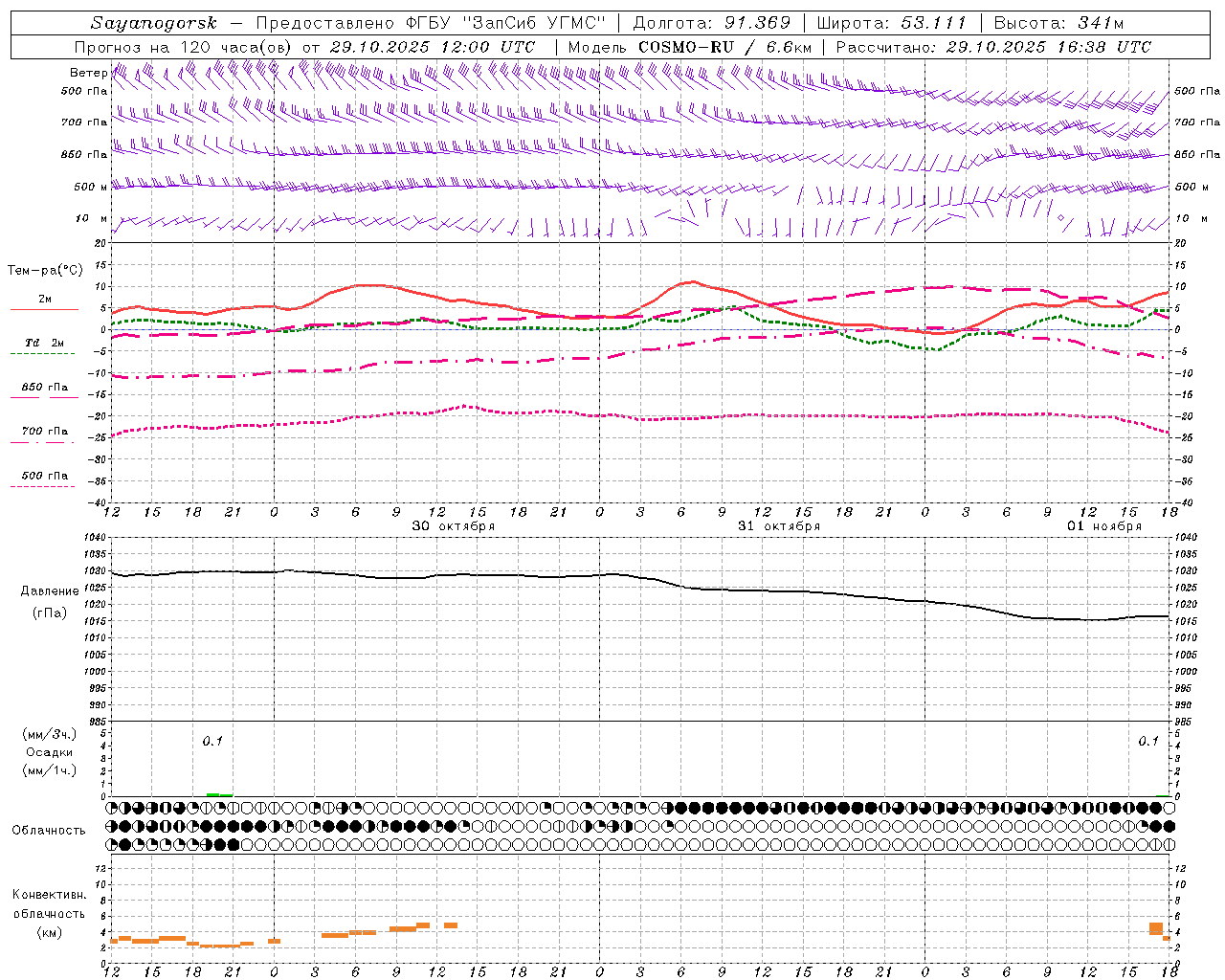
Task: Click the 'Высота: 341м' elevation text
Action: 1058,23
